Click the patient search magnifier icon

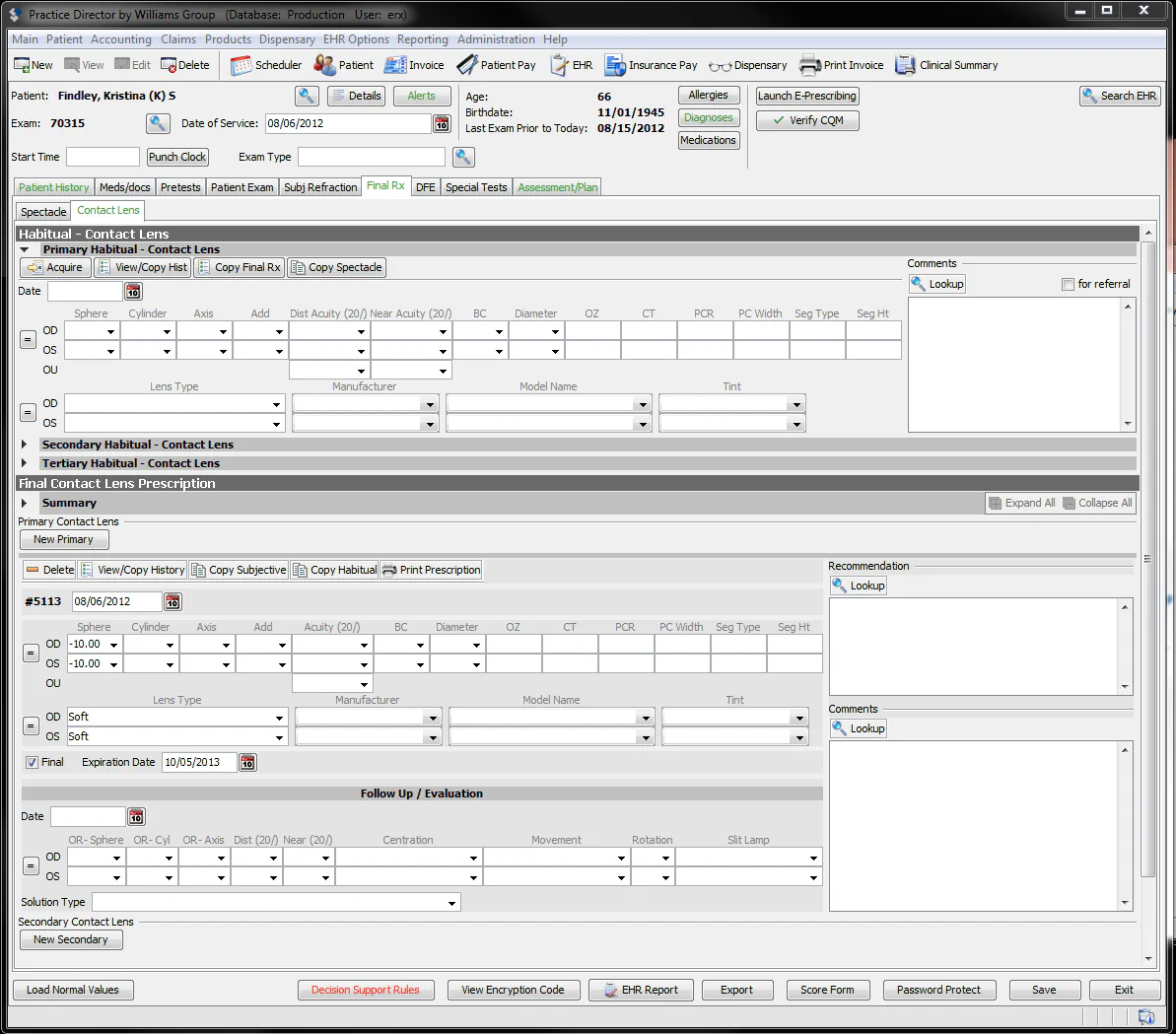pos(307,96)
